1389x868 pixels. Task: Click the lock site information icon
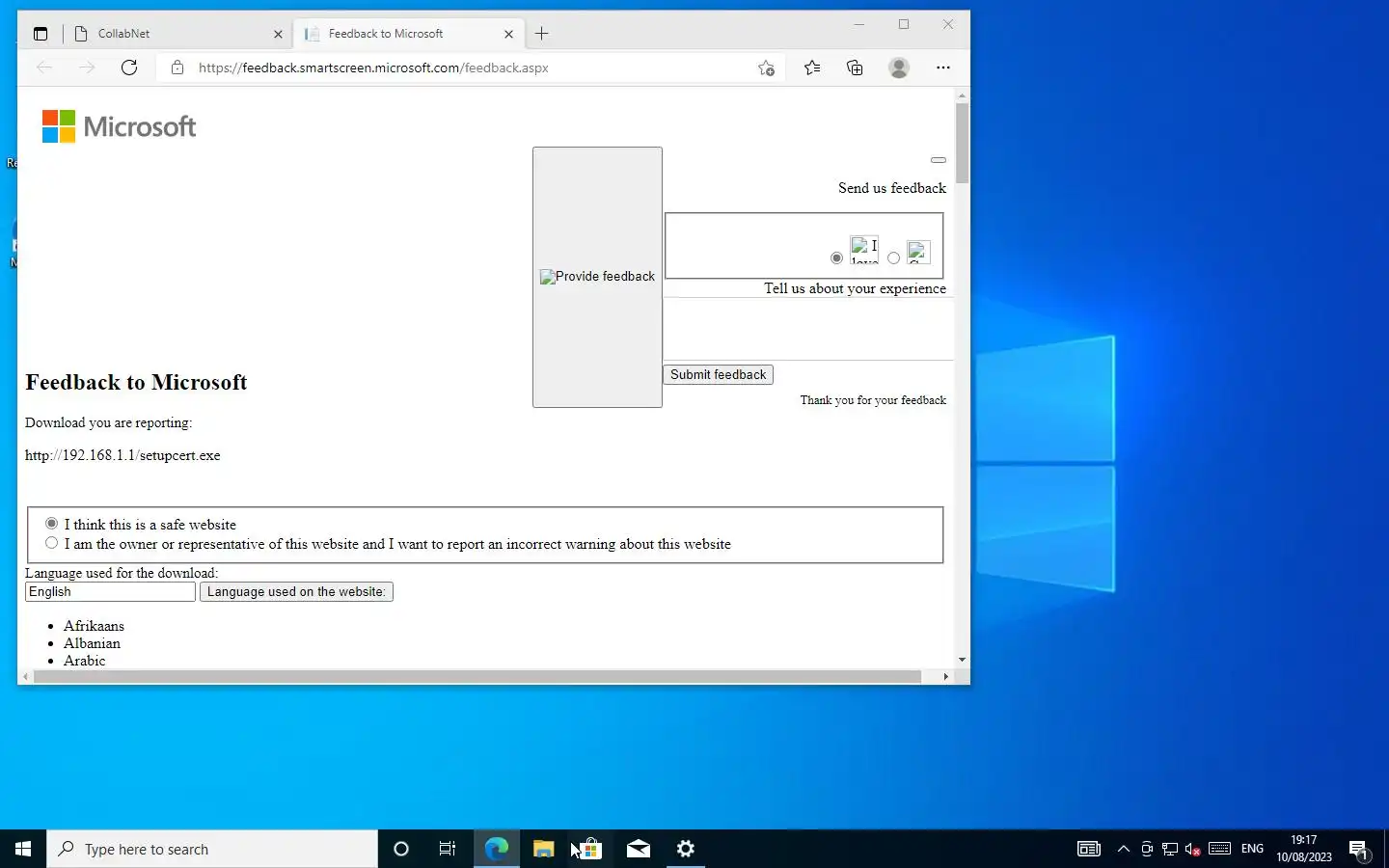tap(177, 68)
